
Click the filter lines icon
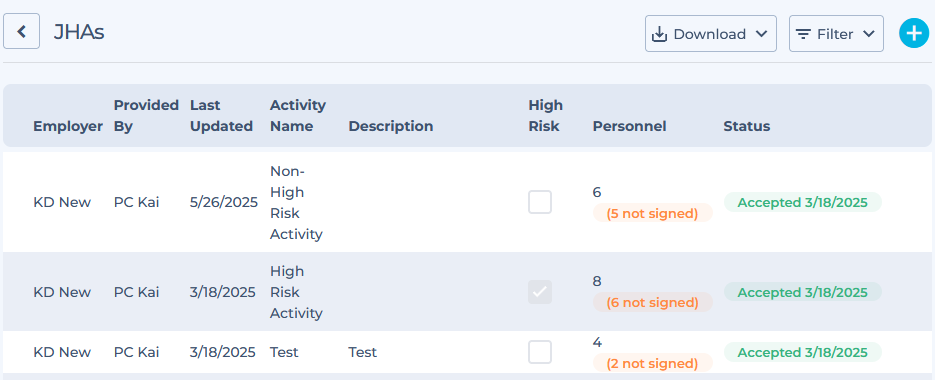click(x=803, y=35)
